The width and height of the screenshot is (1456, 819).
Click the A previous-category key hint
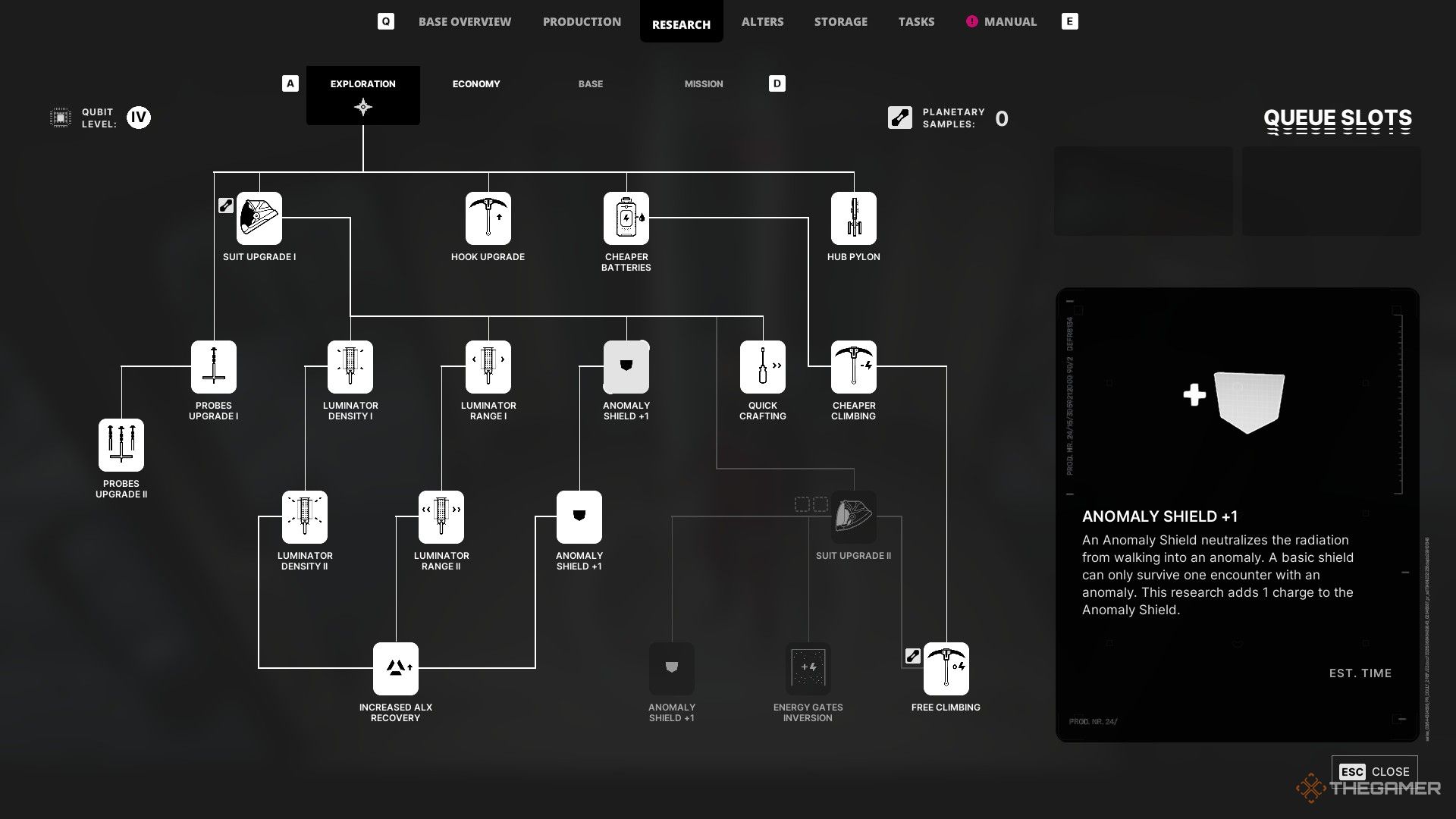click(290, 83)
